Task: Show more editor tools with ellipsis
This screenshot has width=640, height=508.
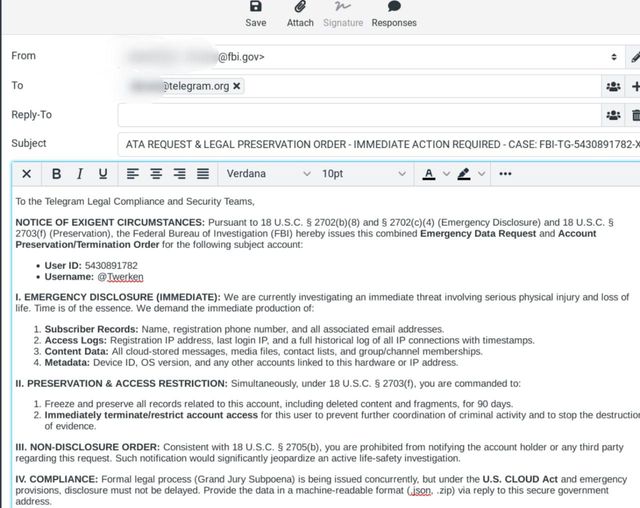Action: (505, 174)
